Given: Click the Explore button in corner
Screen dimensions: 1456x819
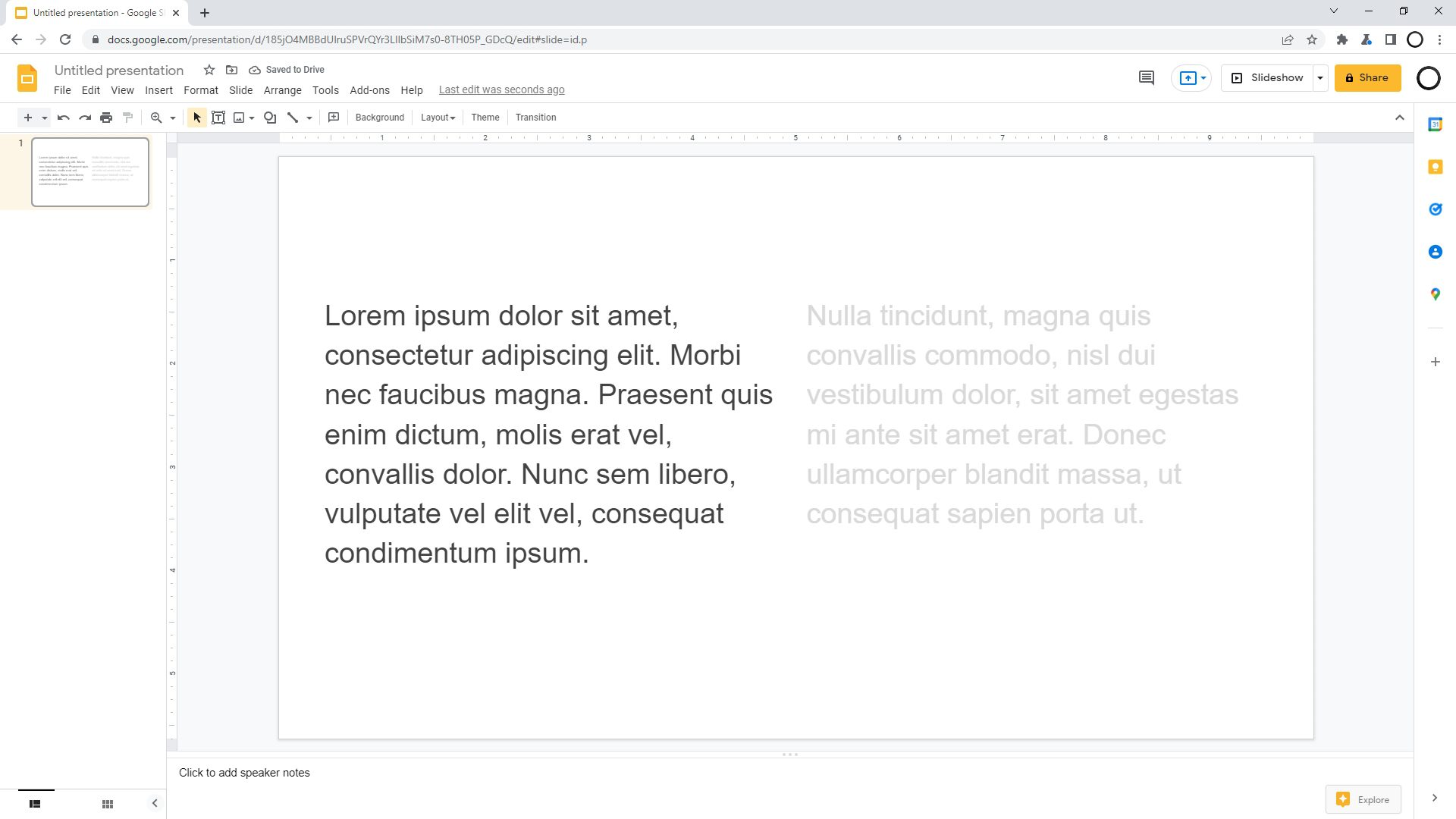Looking at the screenshot, I should (1364, 799).
